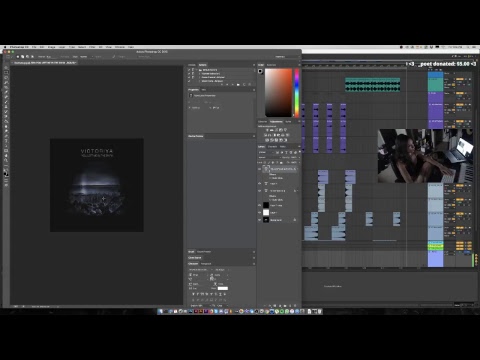Click the hue spectrum slider in Color panel
This screenshot has height=360, width=480.
[x=297, y=93]
